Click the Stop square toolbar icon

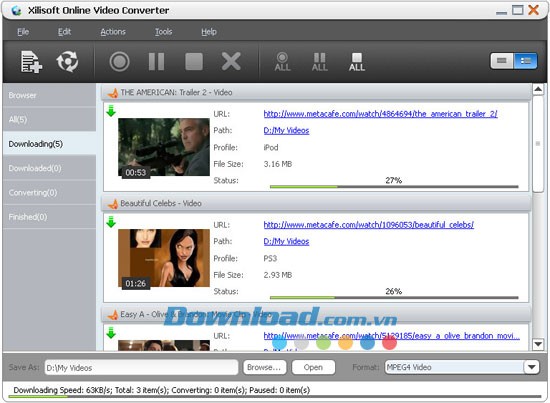click(x=194, y=62)
